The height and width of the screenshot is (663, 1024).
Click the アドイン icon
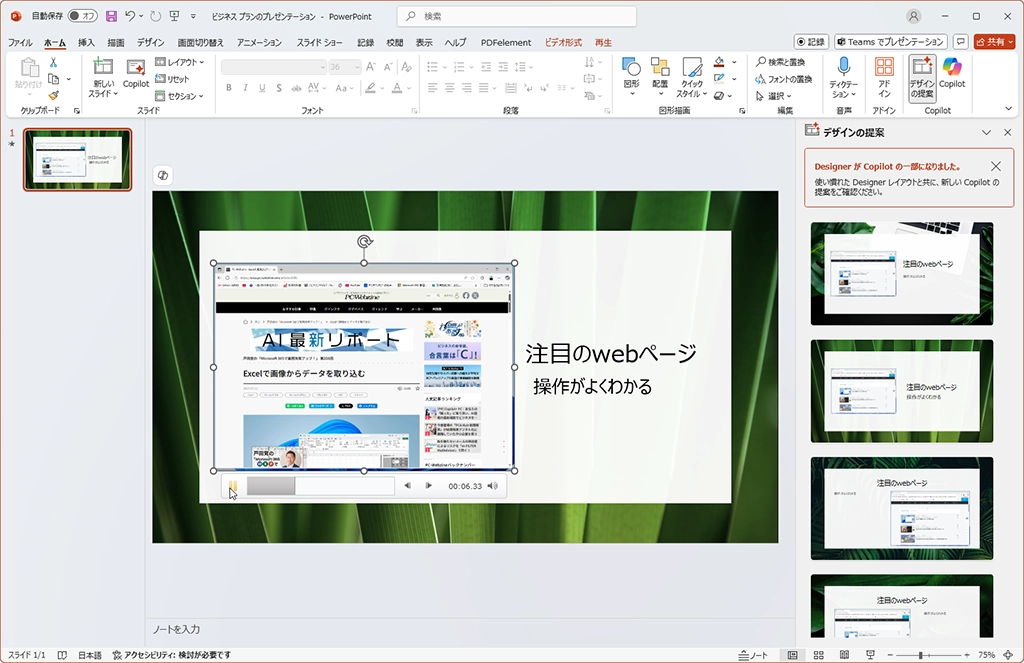[884, 77]
